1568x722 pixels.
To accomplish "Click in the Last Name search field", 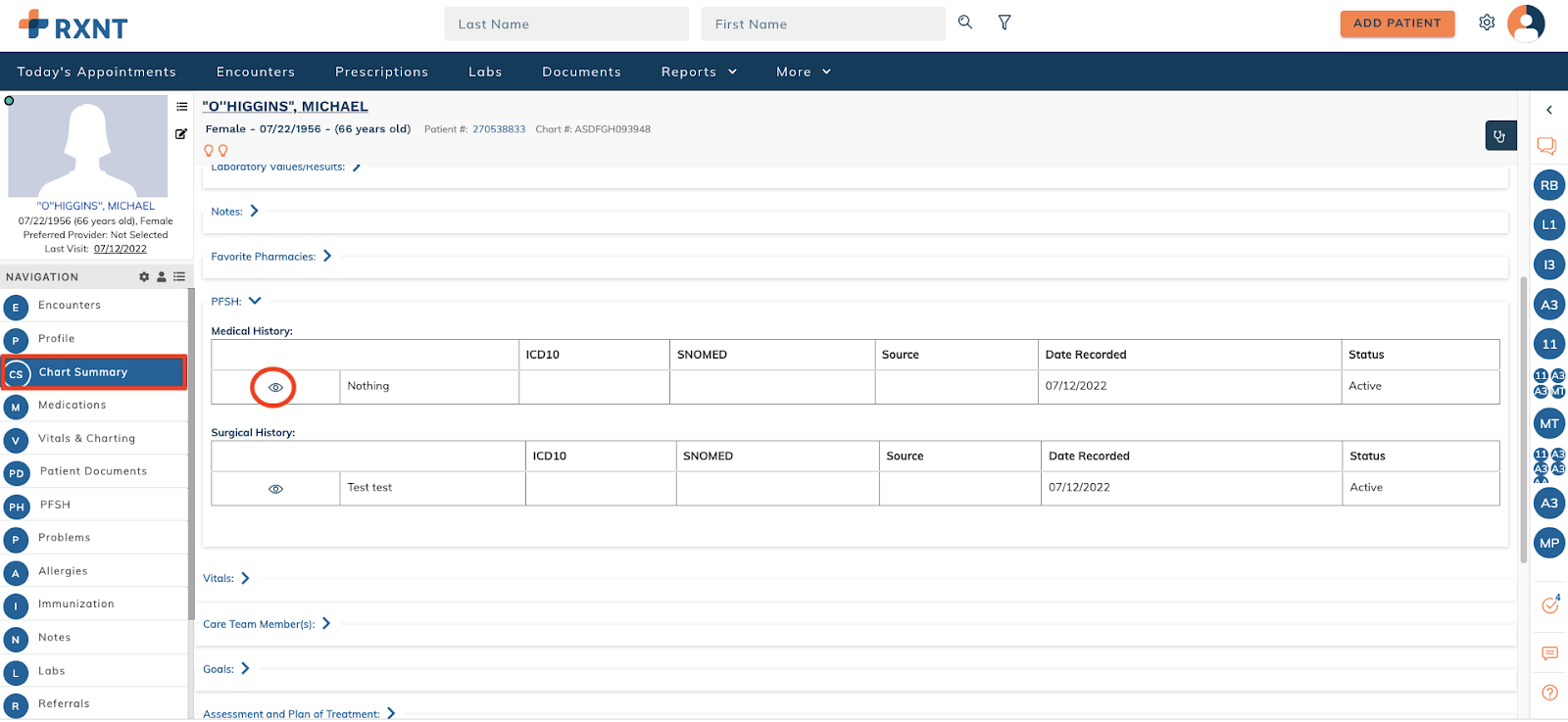I will point(566,24).
